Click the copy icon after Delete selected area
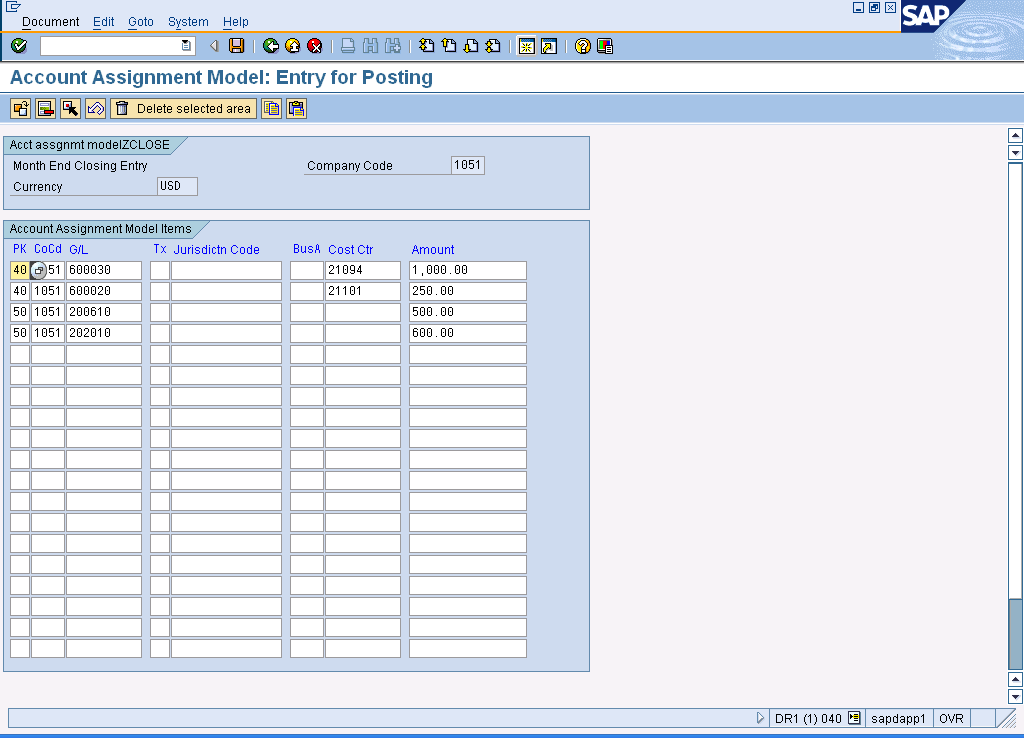This screenshot has width=1024, height=738. point(272,108)
